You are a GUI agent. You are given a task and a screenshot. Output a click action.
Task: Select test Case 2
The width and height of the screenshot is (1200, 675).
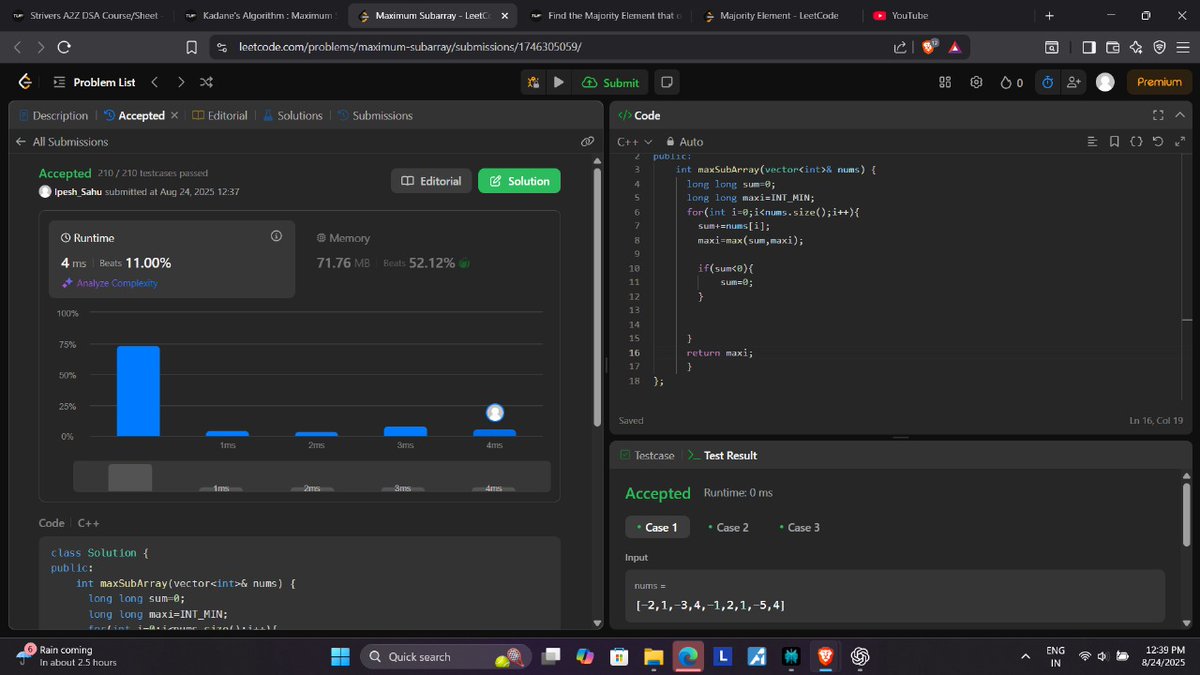(x=729, y=527)
